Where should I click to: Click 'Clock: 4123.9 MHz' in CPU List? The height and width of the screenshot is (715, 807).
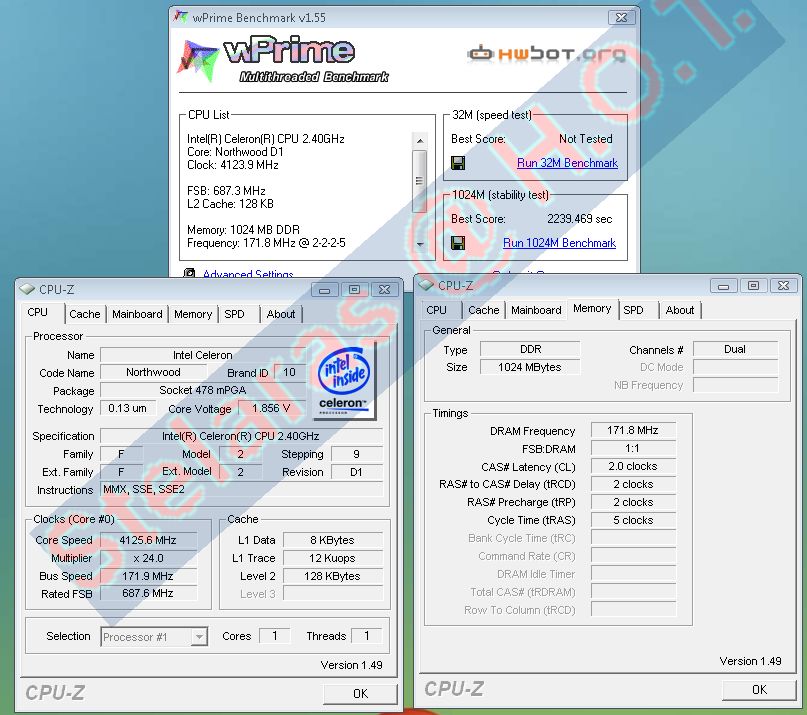click(x=233, y=165)
